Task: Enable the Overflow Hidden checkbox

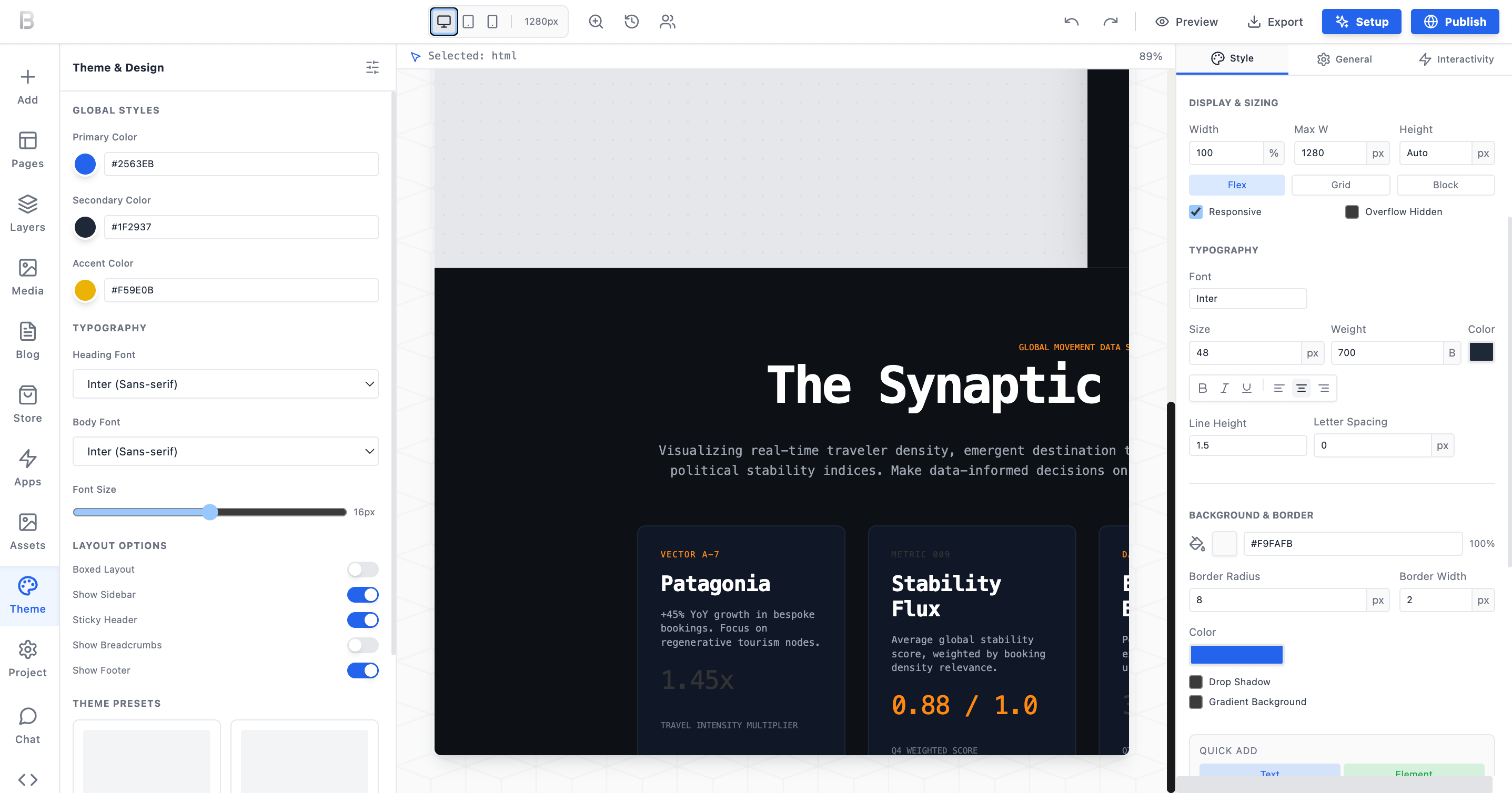Action: (x=1352, y=212)
